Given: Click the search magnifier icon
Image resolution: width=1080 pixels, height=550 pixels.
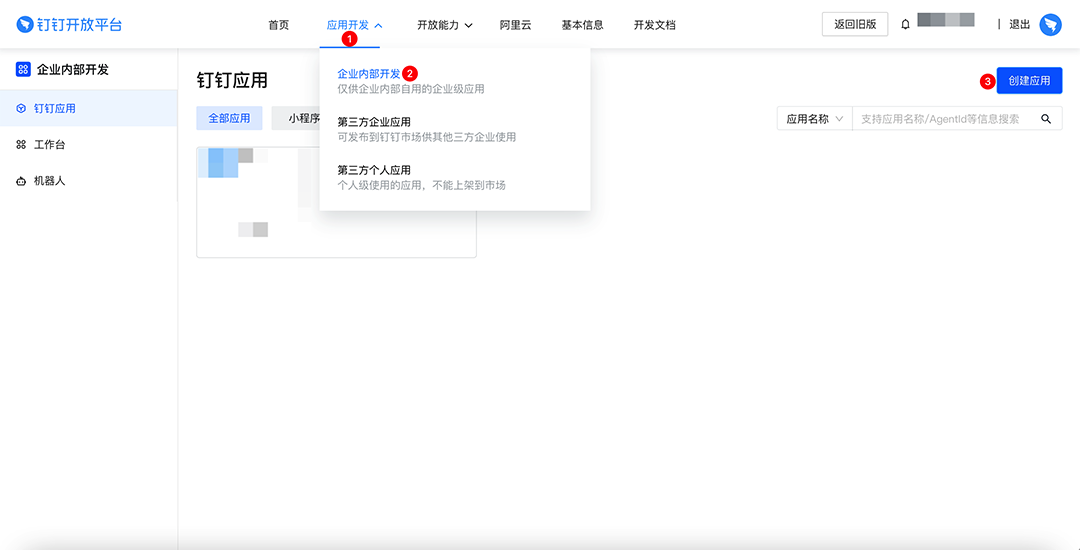Looking at the screenshot, I should (x=1046, y=119).
